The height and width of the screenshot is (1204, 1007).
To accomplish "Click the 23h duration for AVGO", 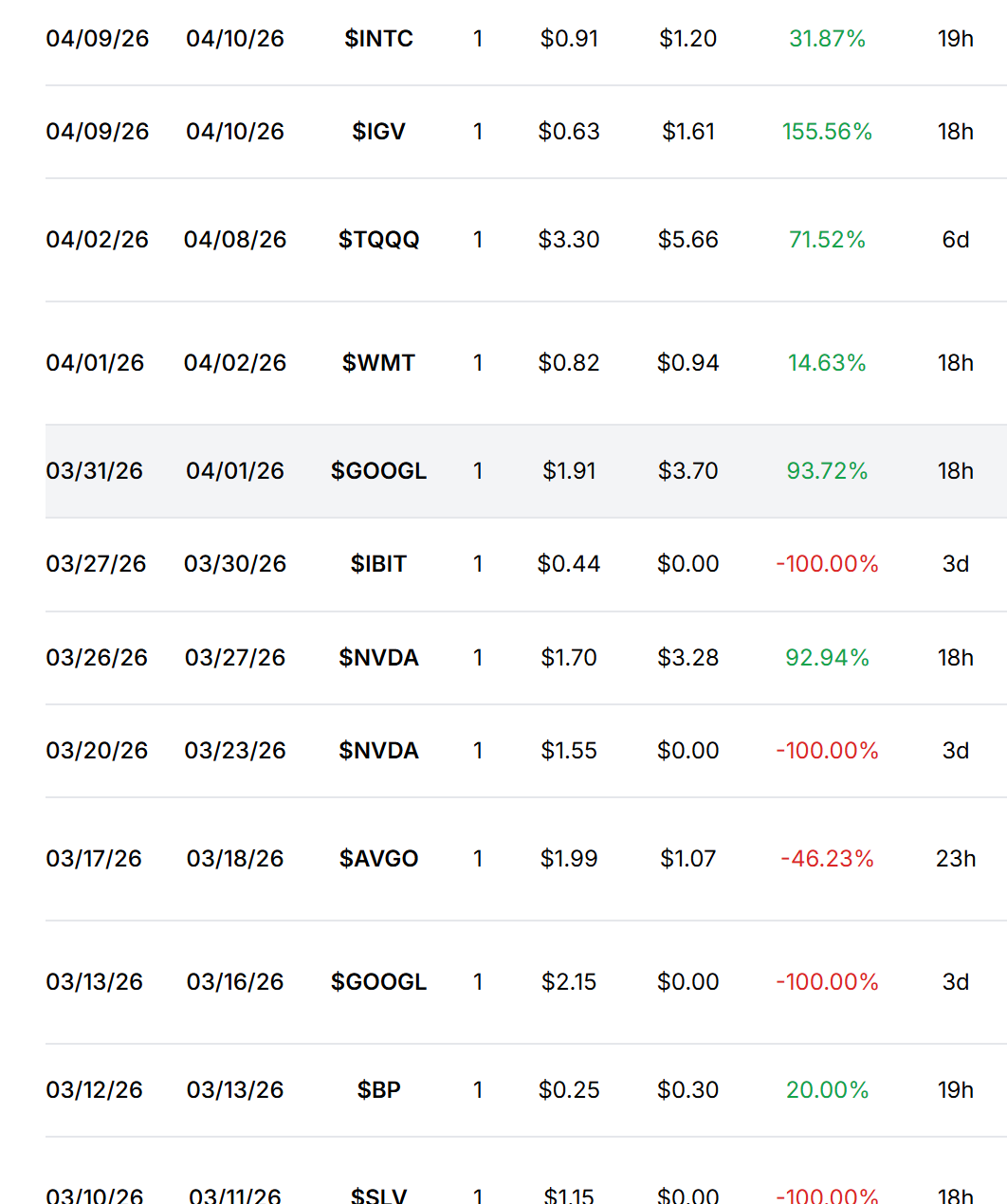I will pyautogui.click(x=956, y=859).
